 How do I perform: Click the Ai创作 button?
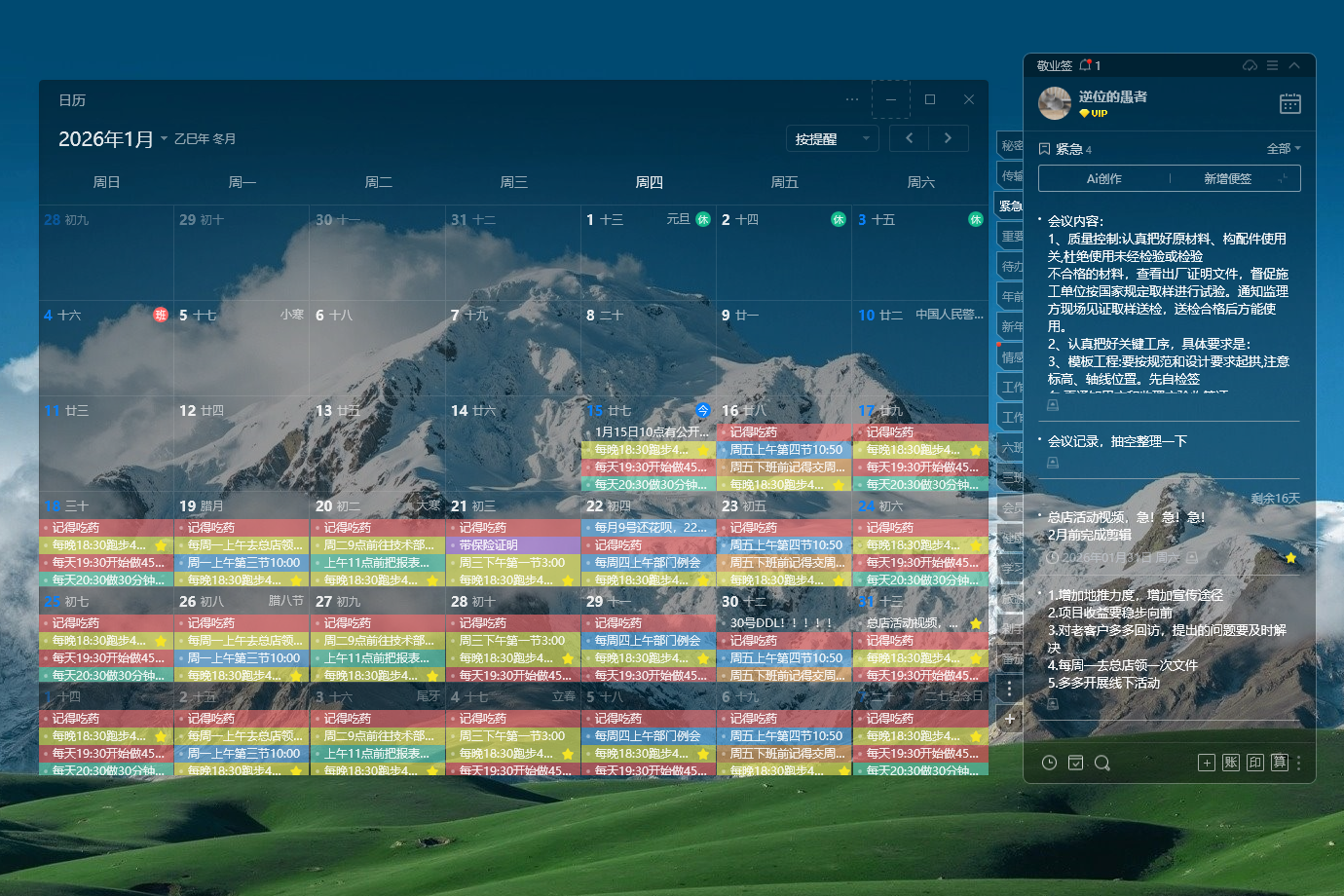1103,179
